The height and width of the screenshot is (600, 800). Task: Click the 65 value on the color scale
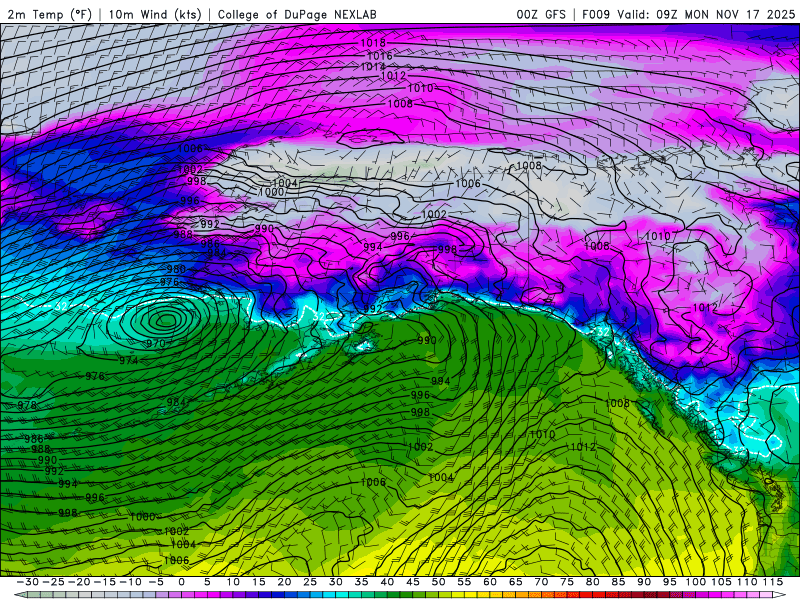click(x=515, y=582)
